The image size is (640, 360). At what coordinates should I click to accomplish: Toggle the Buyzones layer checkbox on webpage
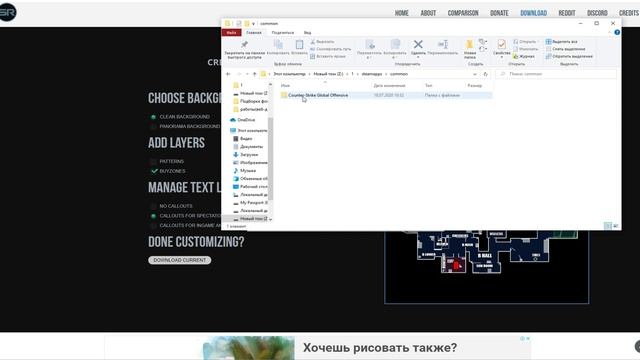pyautogui.click(x=154, y=171)
